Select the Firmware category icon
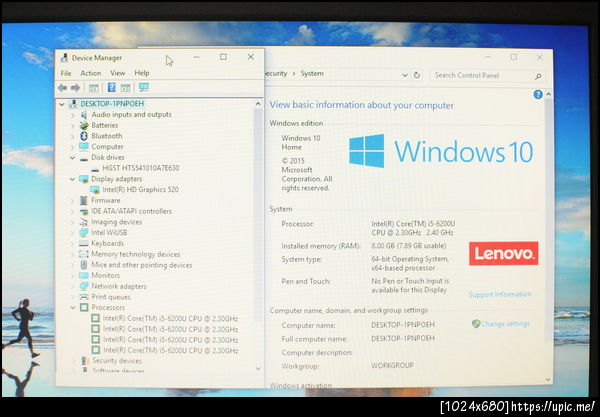Viewport: 600px width, 417px height. point(83,200)
